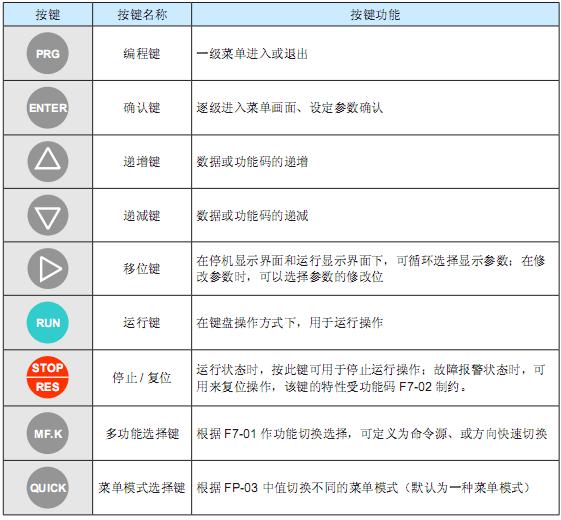Click the 编程键 name cell
The height and width of the screenshot is (520, 561).
(x=142, y=53)
